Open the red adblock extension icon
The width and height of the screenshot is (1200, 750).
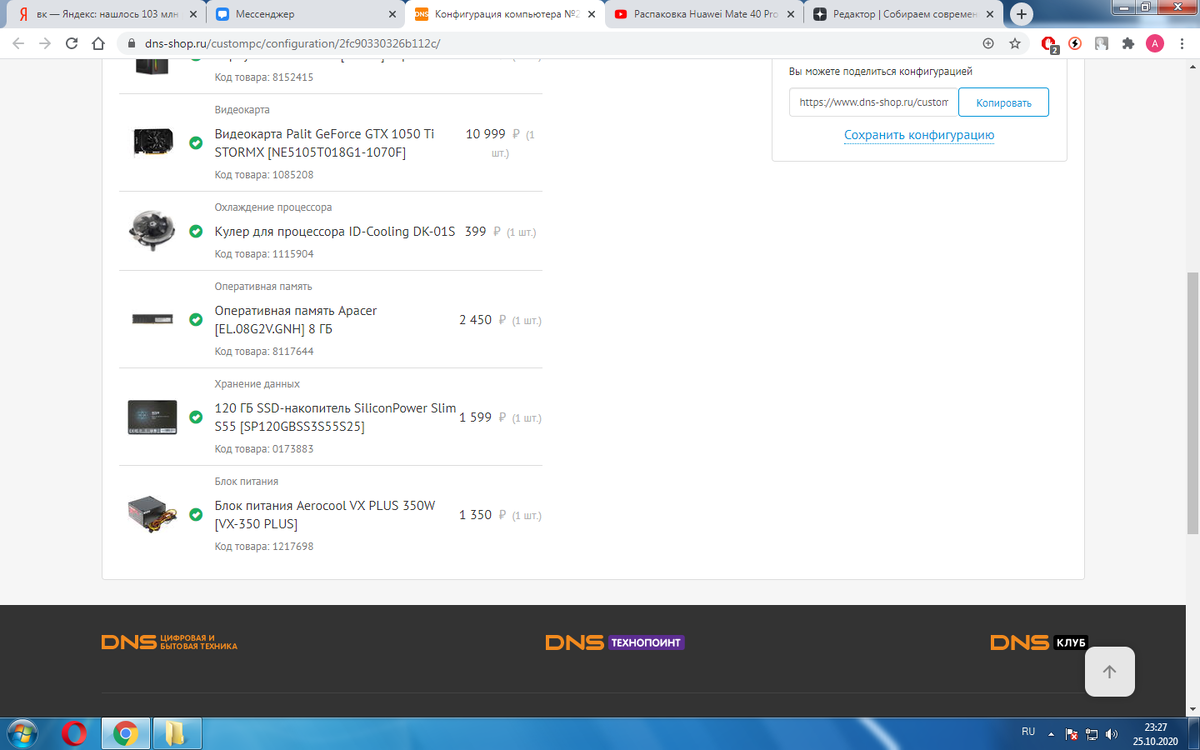coord(1049,44)
